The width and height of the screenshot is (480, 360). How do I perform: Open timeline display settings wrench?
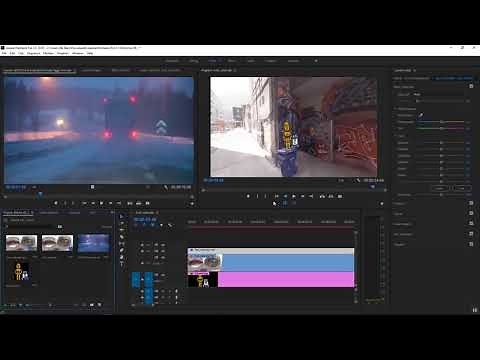point(170,225)
